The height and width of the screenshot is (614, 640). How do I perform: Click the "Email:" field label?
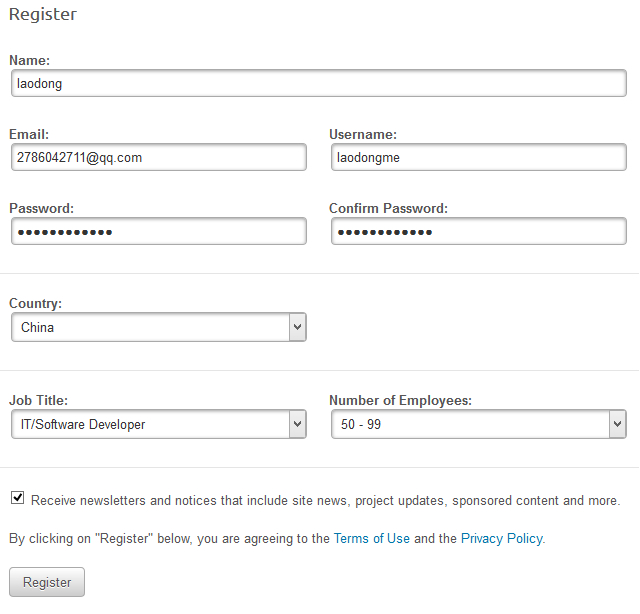pyautogui.click(x=29, y=134)
